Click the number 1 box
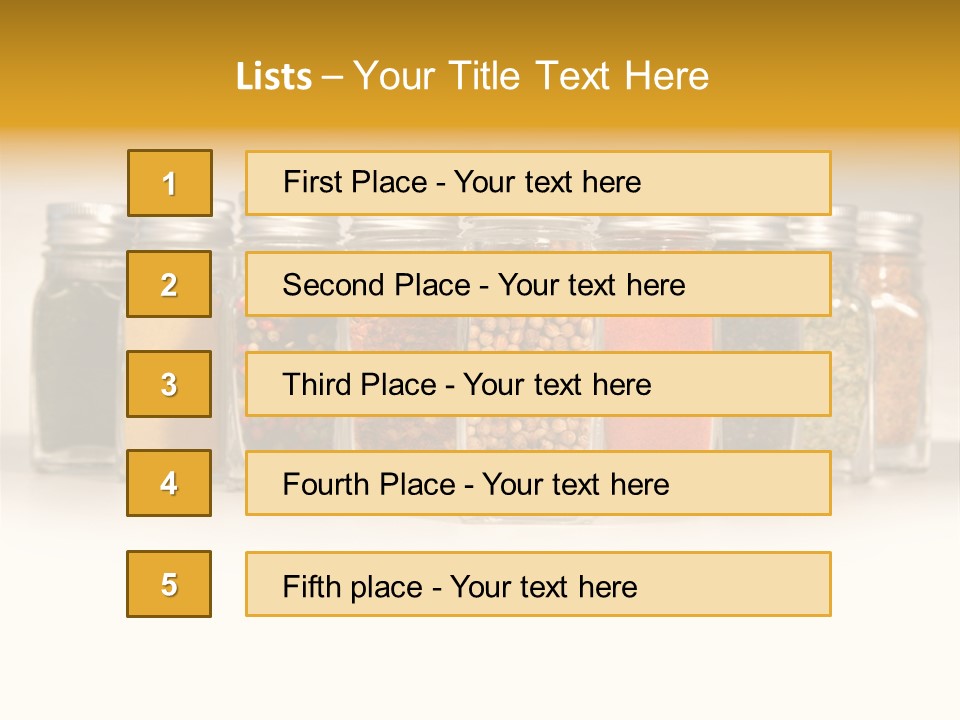 170,183
